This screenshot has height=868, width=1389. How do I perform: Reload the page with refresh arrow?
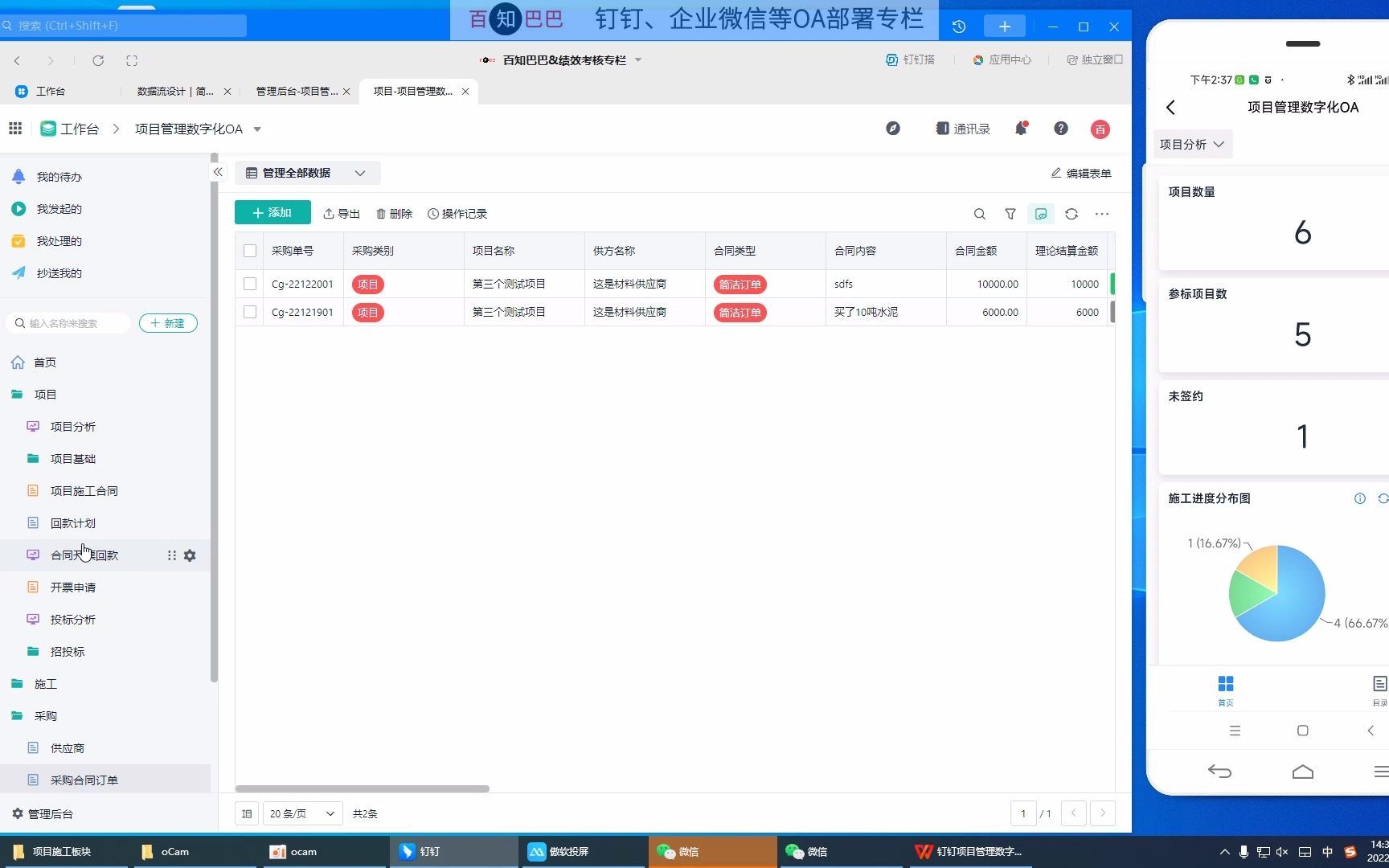click(98, 60)
